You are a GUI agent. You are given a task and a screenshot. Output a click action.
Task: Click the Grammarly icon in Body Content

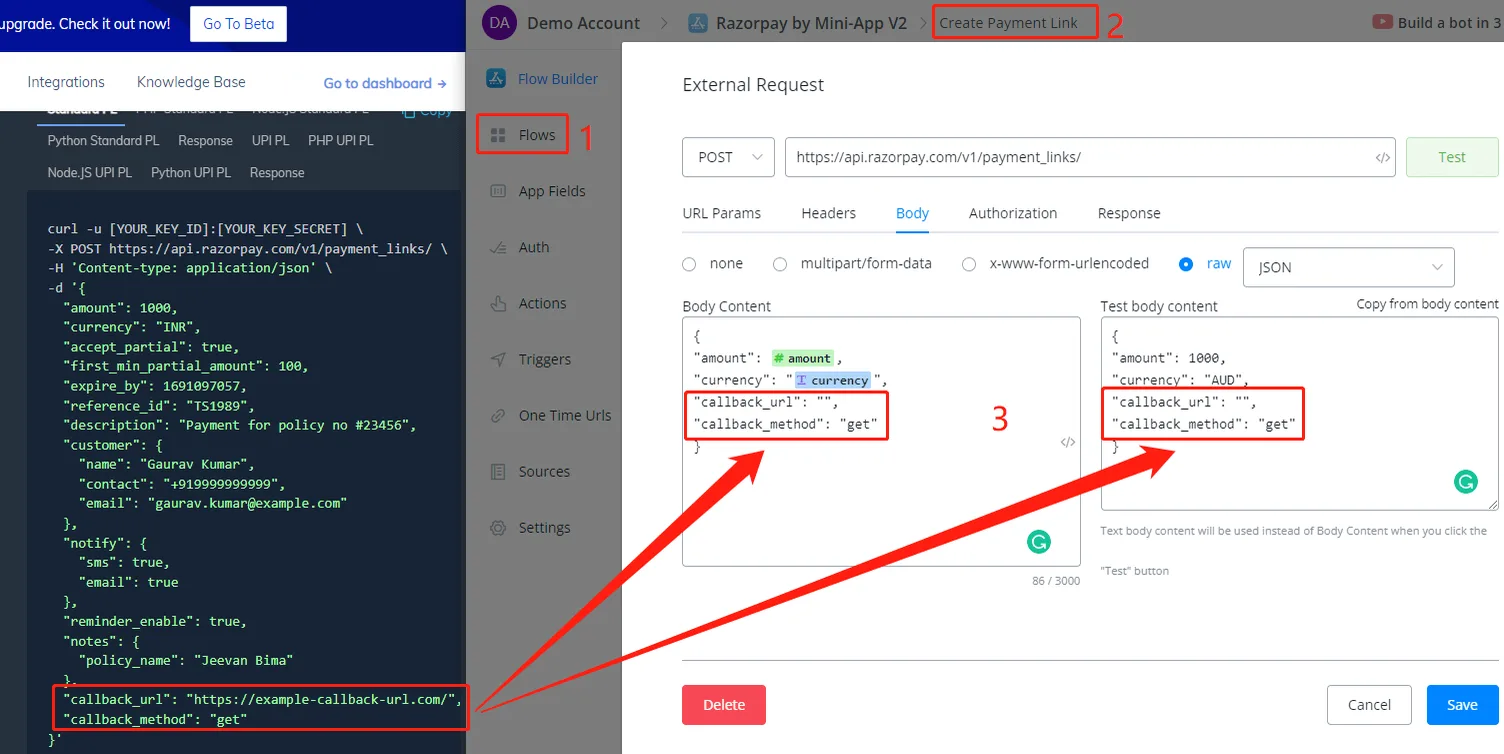click(1039, 542)
